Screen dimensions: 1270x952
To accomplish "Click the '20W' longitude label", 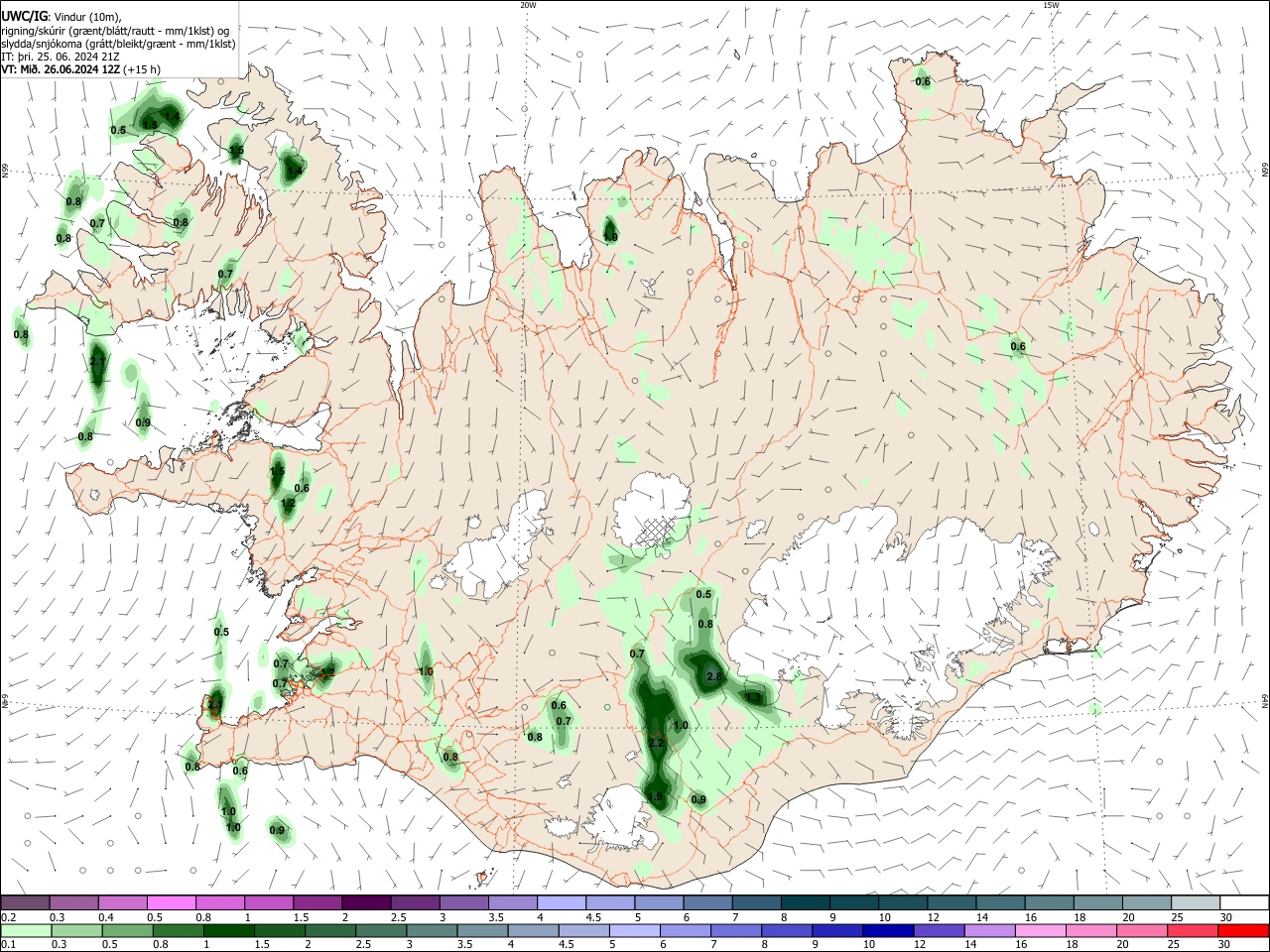I will pos(528,5).
